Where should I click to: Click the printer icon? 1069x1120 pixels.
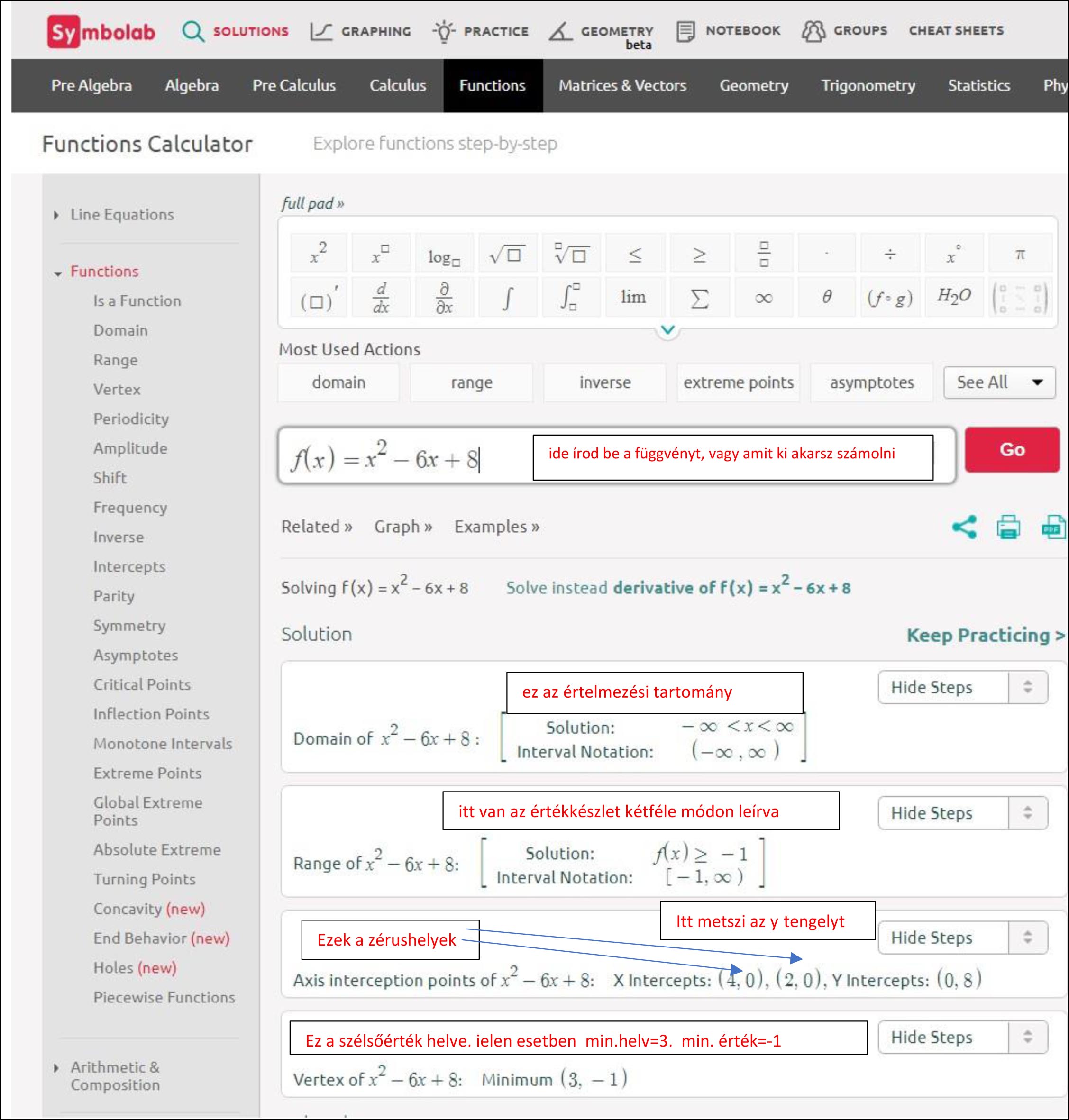click(1008, 527)
